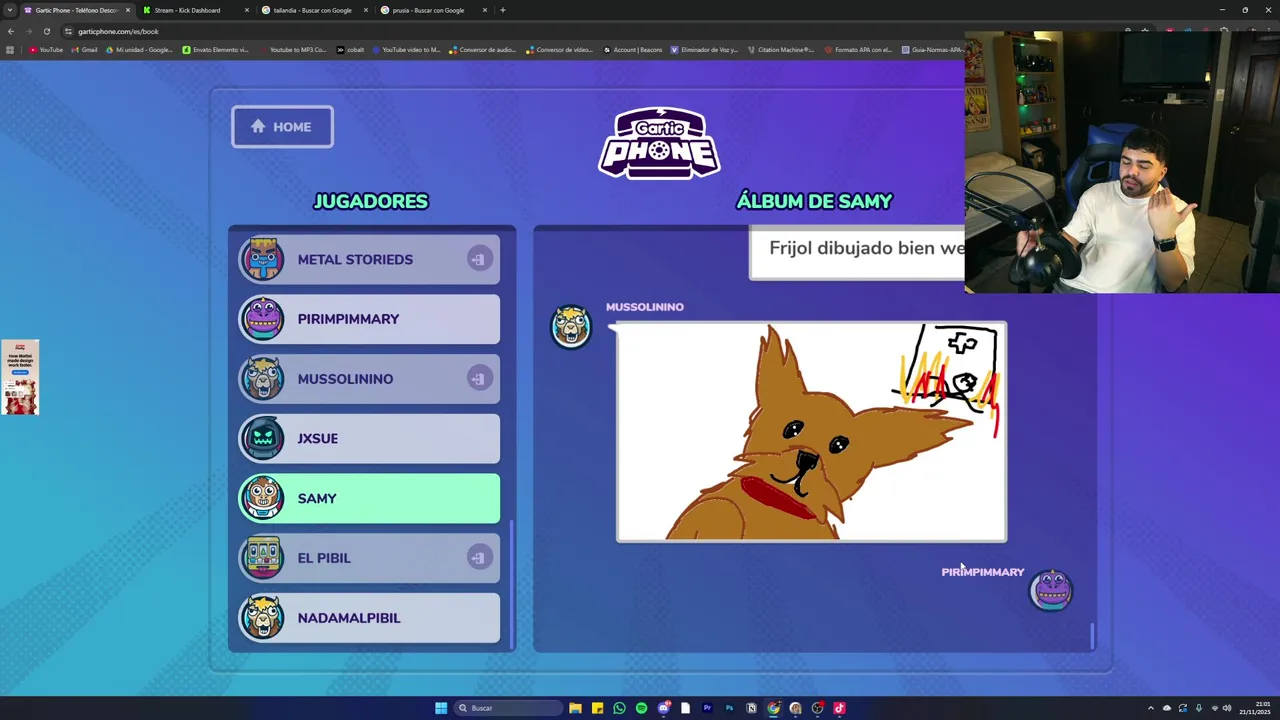The height and width of the screenshot is (720, 1280).
Task: Open the Citation Machine bookmark
Action: click(x=781, y=50)
